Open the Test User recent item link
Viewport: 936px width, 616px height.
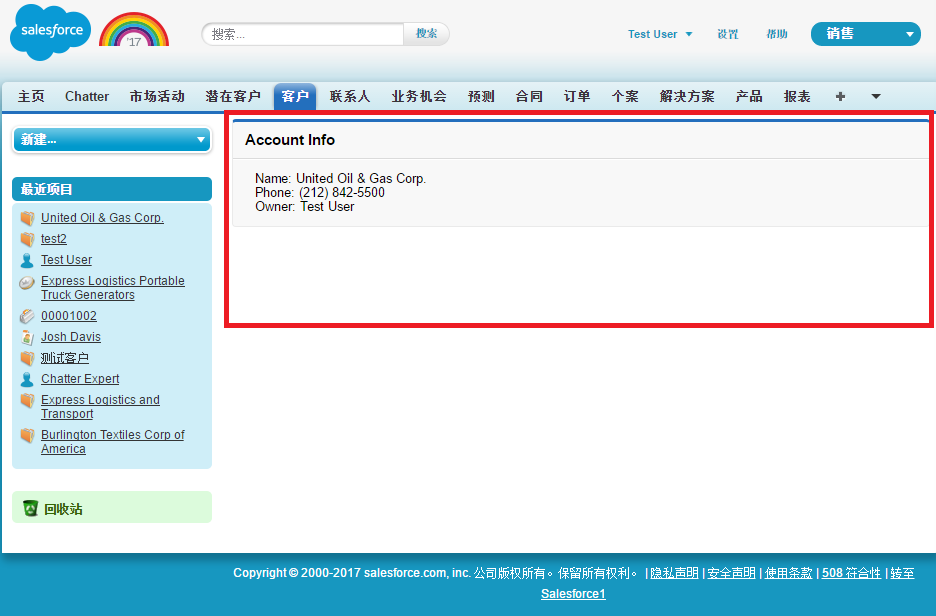pyautogui.click(x=66, y=260)
